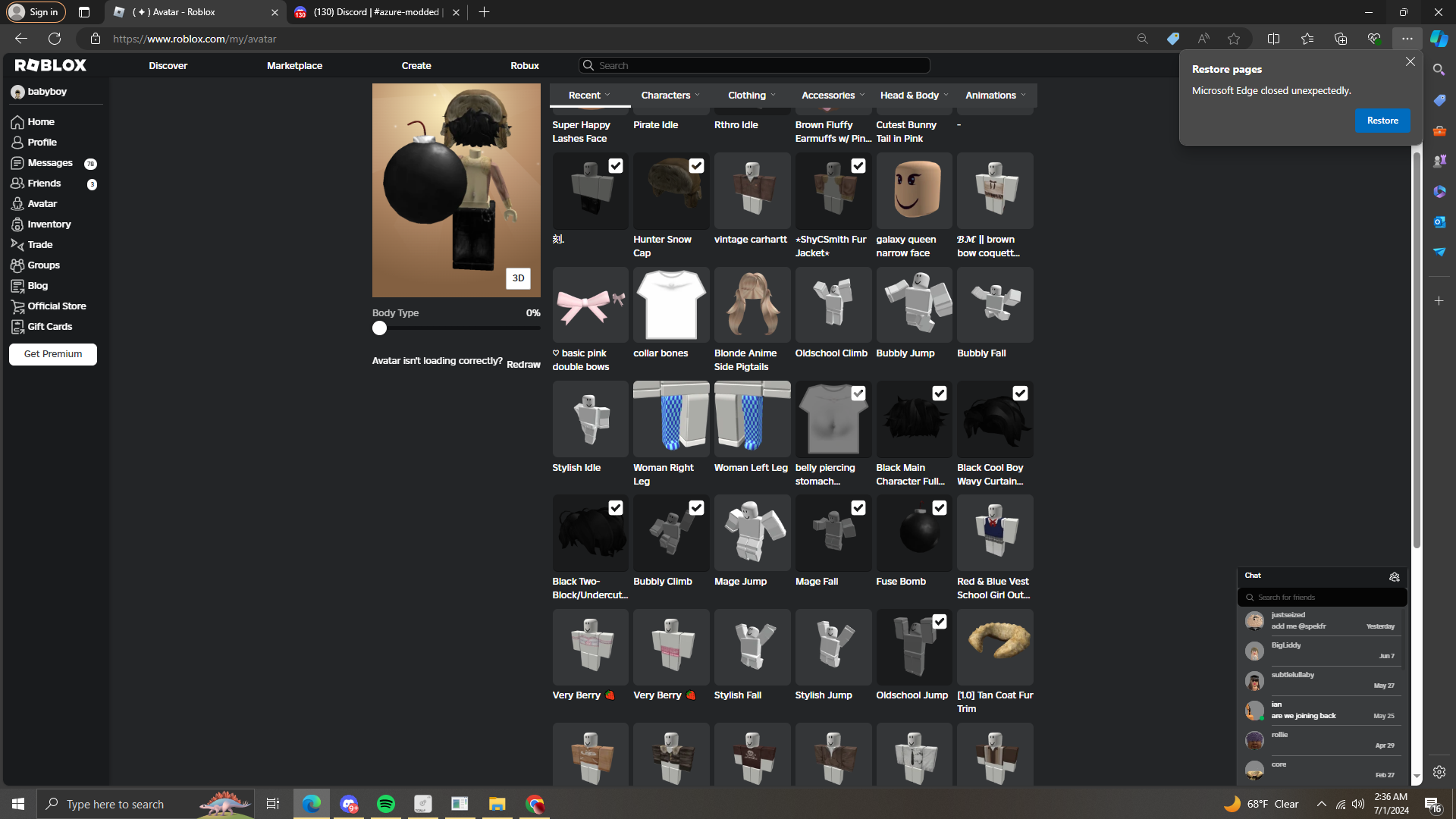Switch avatar preview to 3D
This screenshot has width=1456, height=819.
click(x=518, y=278)
